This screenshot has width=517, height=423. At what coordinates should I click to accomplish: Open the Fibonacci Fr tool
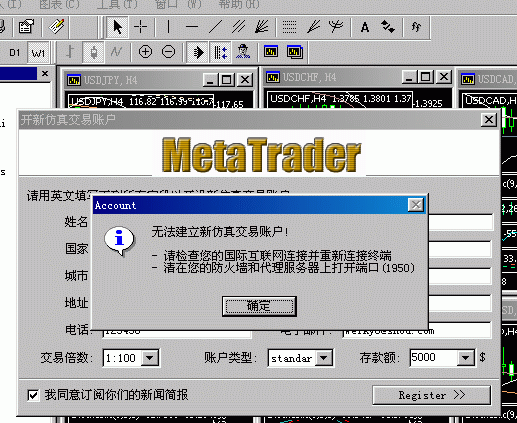click(416, 27)
